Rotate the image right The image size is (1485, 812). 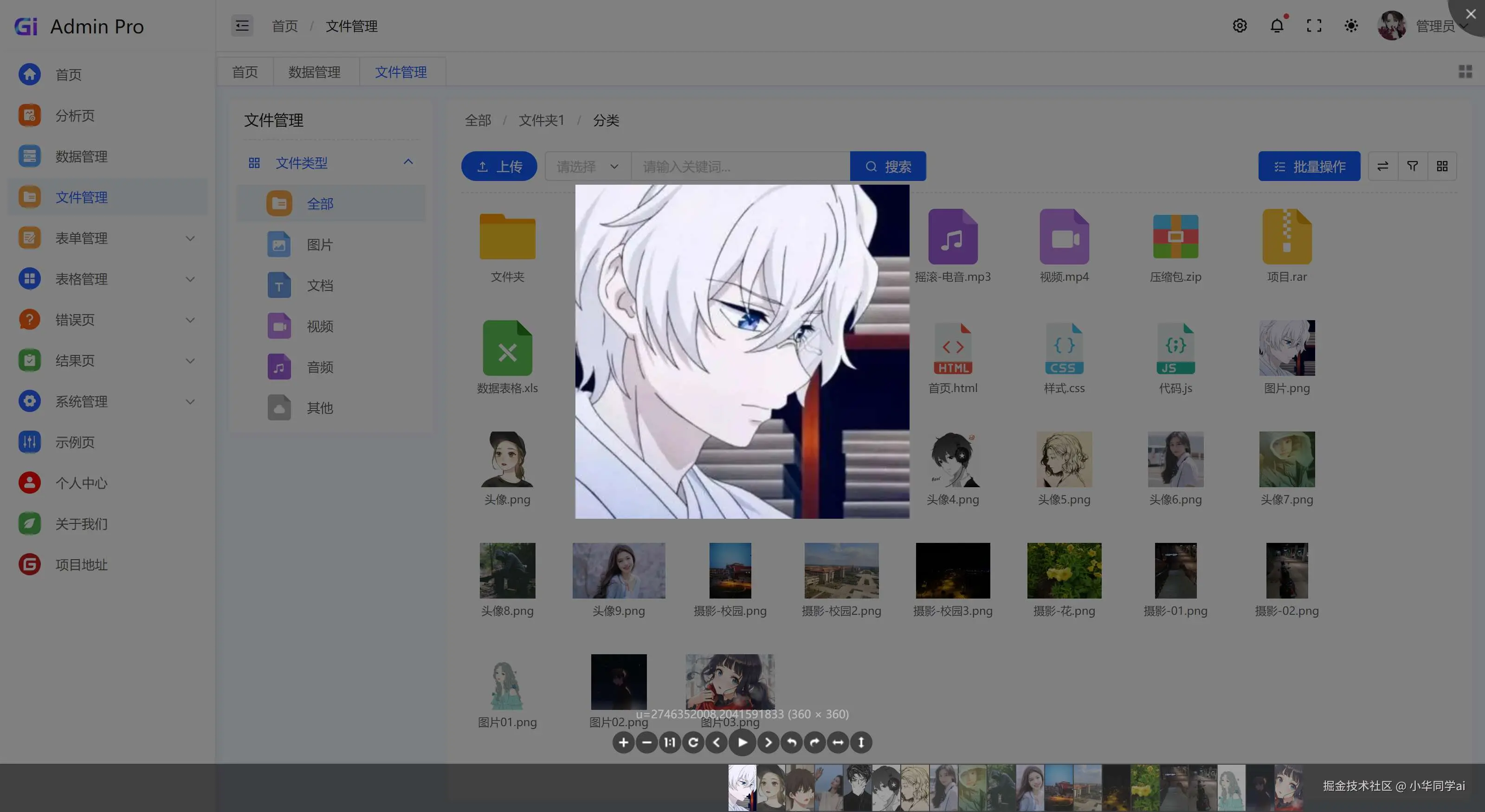(x=814, y=742)
